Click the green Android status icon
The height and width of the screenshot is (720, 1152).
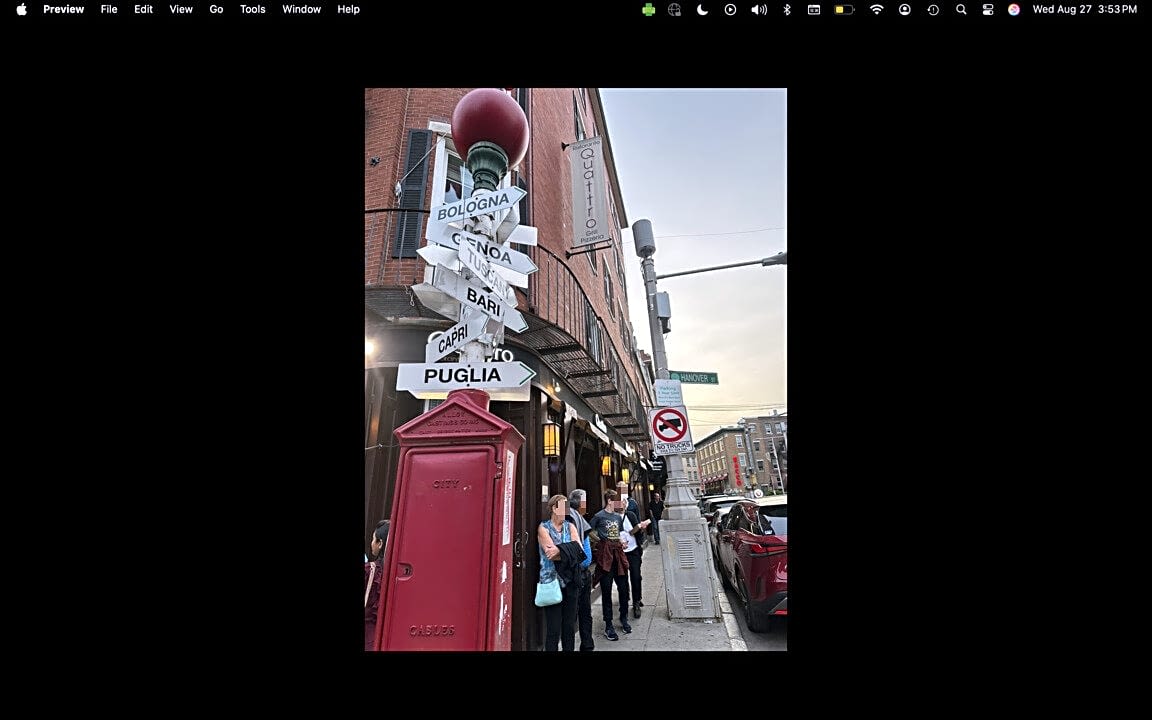coord(648,9)
